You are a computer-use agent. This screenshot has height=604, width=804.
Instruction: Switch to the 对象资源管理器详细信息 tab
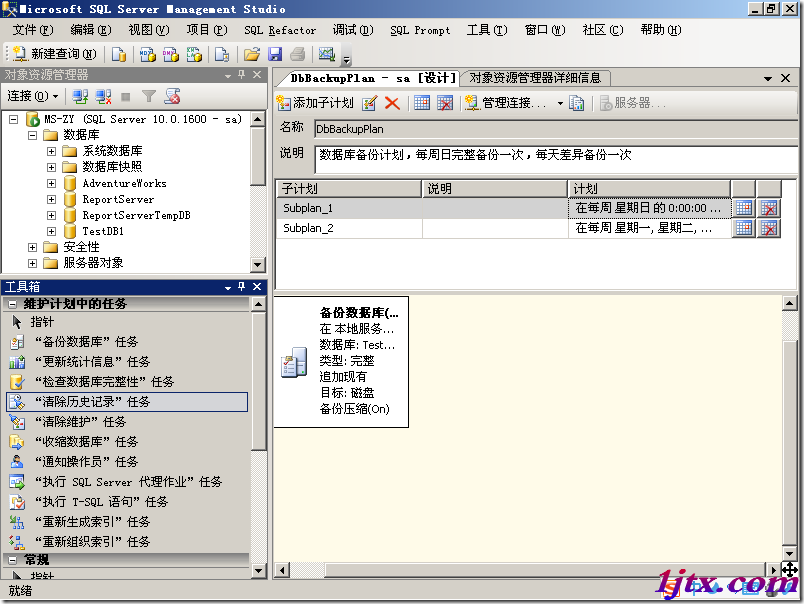click(535, 78)
